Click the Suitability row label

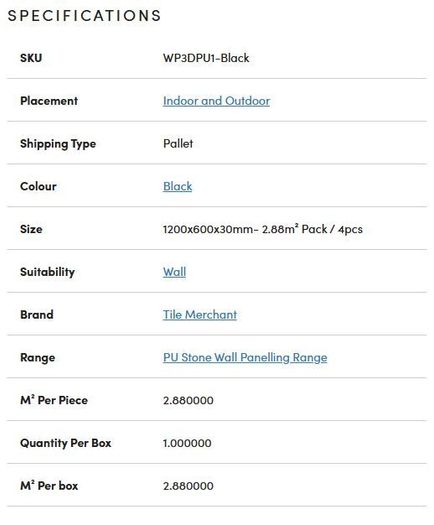coord(47,272)
